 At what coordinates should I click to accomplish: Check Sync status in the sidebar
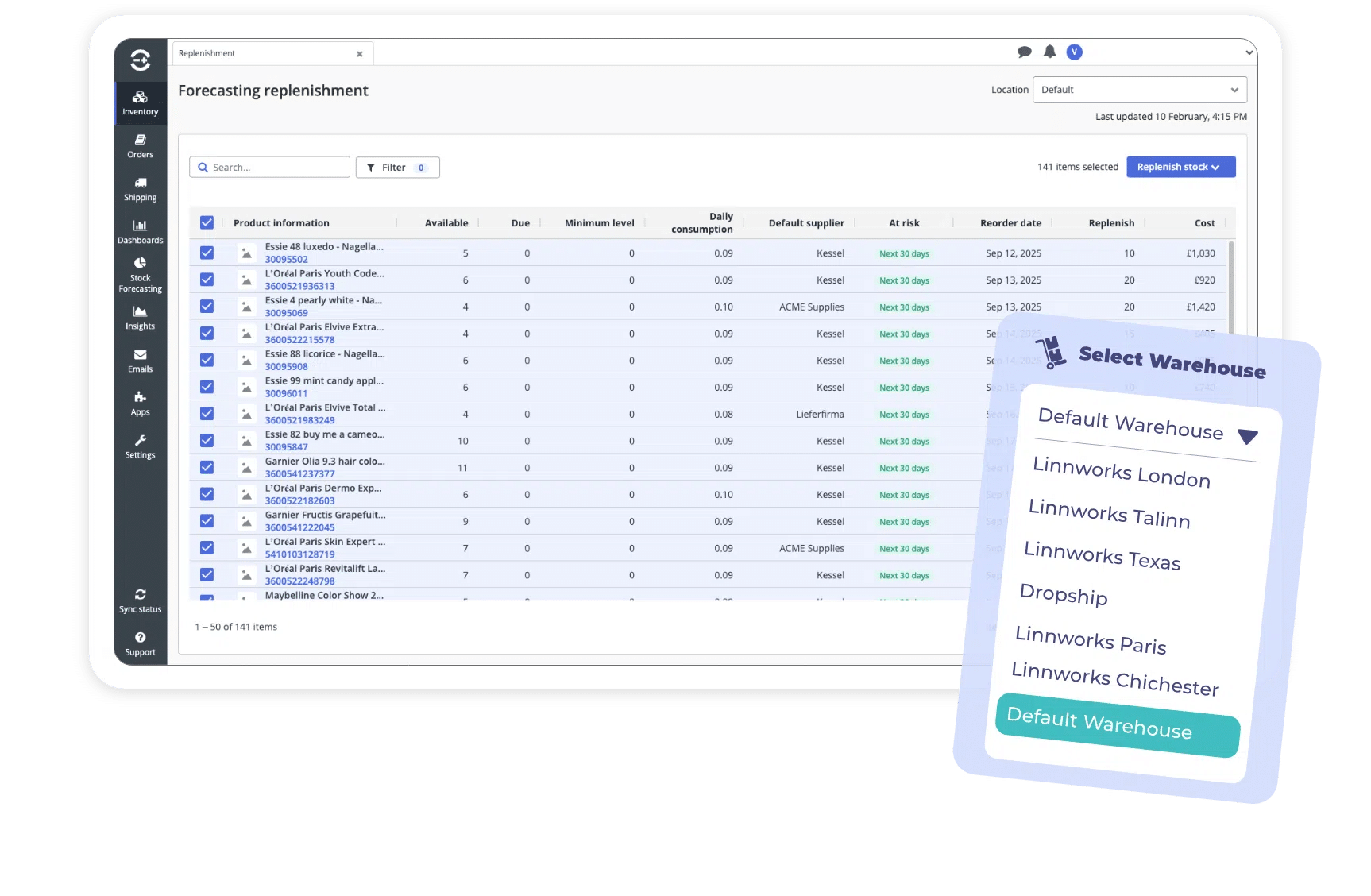[x=140, y=601]
